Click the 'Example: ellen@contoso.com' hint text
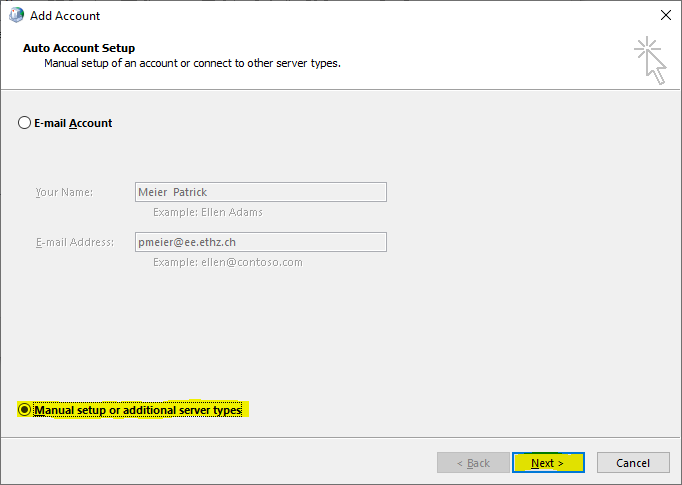Image resolution: width=682 pixels, height=485 pixels. (227, 262)
